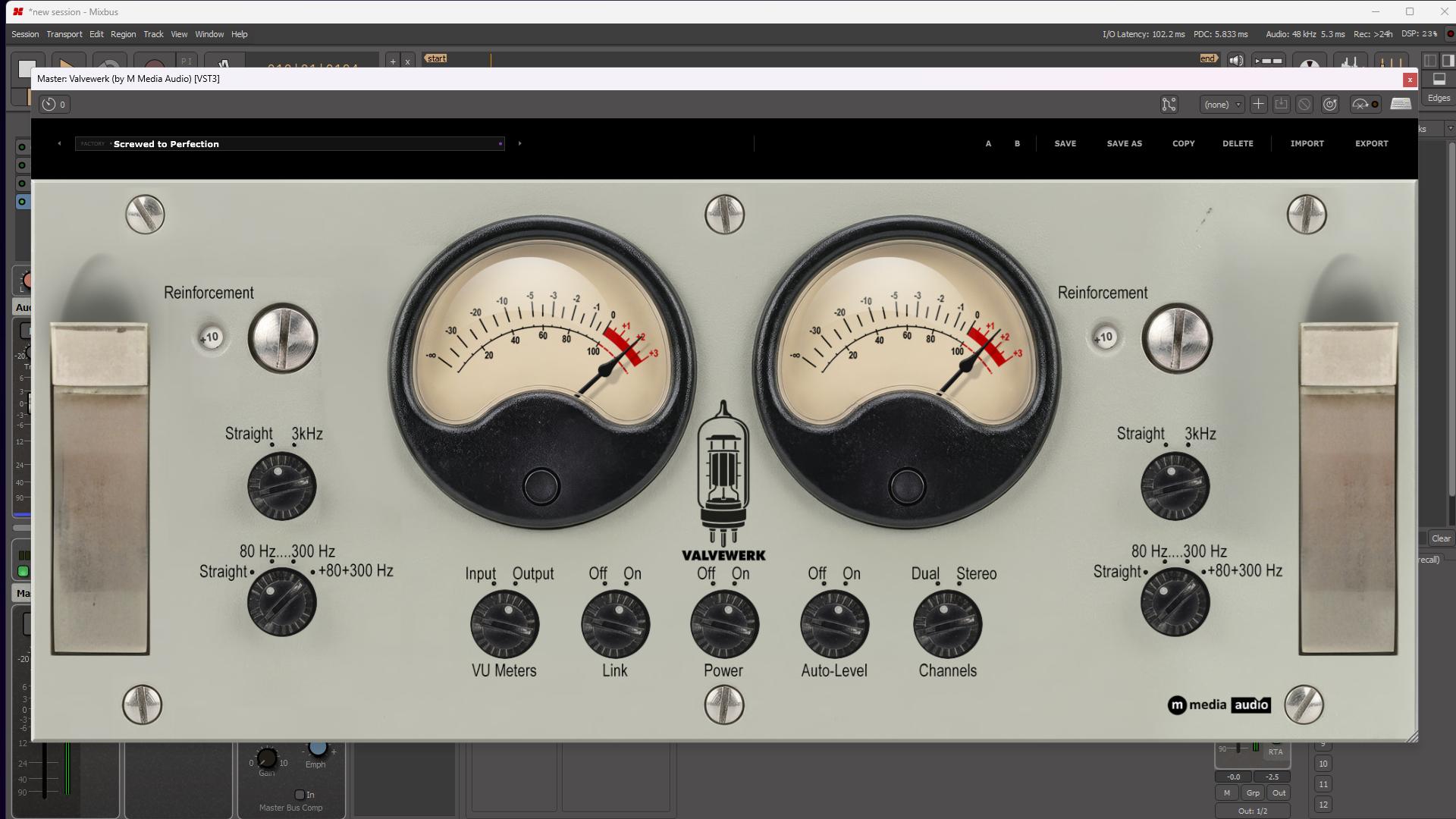Screen dimensions: 1456x819
Task: Go to previous preset with left arrow
Action: (x=59, y=143)
